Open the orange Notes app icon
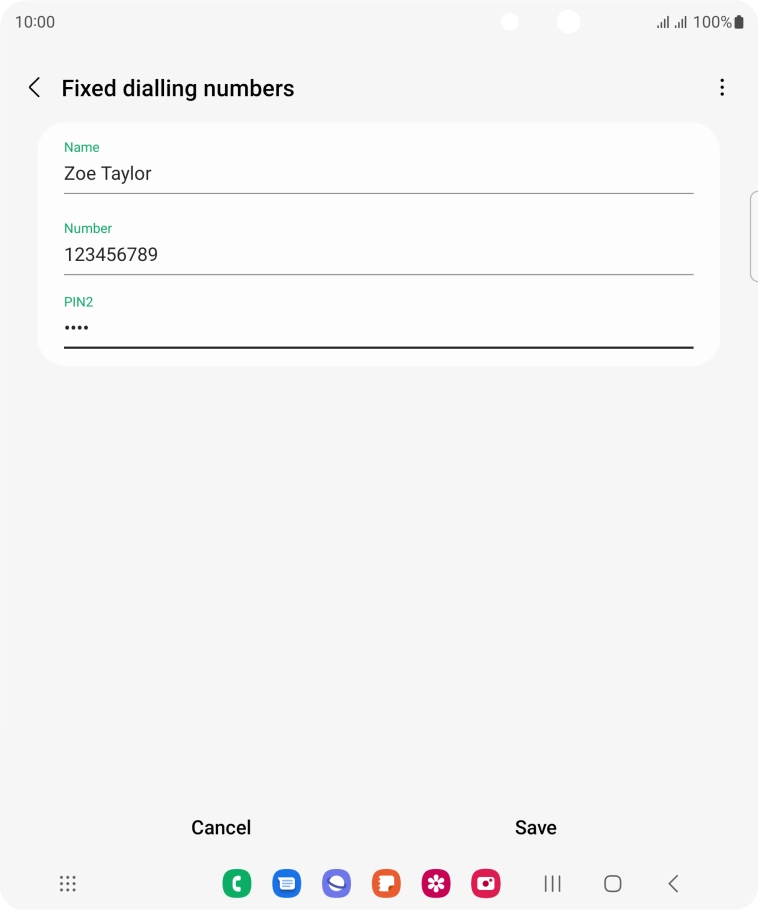 (x=386, y=883)
